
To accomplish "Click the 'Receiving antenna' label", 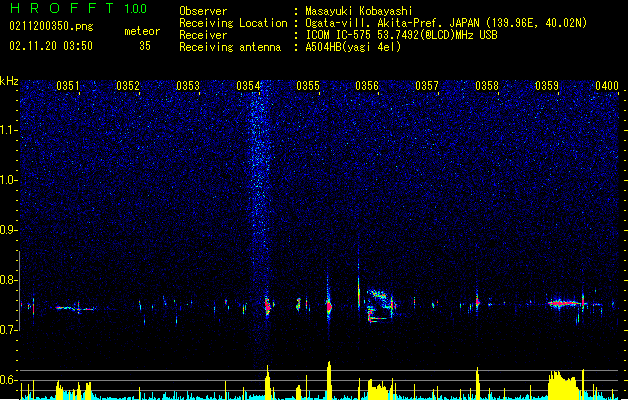I will [x=230, y=47].
